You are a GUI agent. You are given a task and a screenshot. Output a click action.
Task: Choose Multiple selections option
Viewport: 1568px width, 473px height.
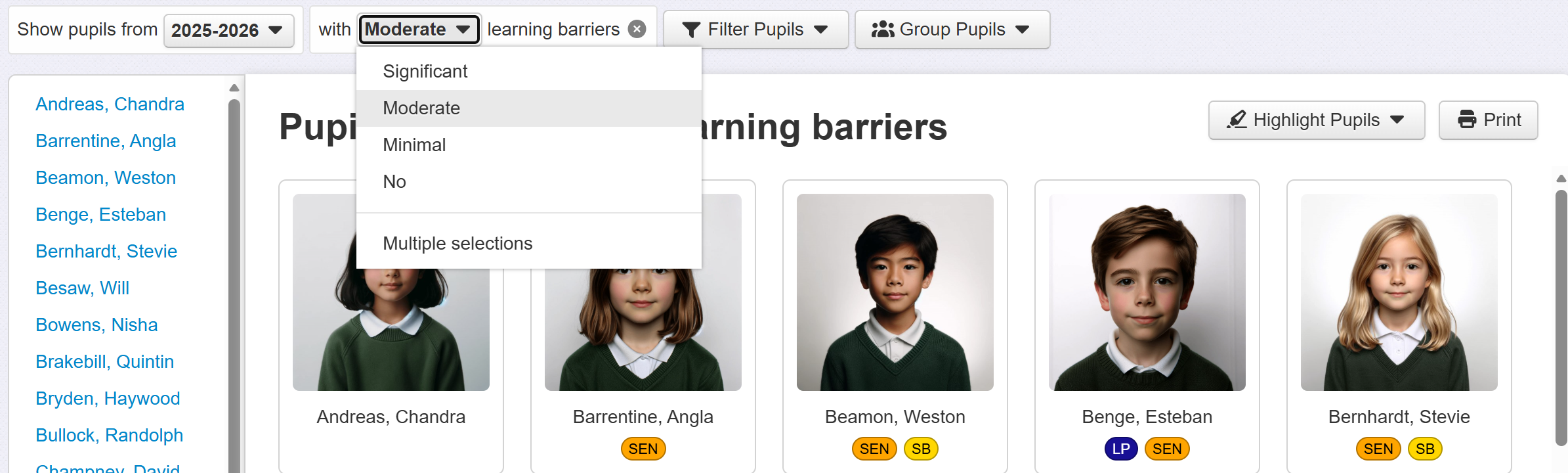click(529, 243)
